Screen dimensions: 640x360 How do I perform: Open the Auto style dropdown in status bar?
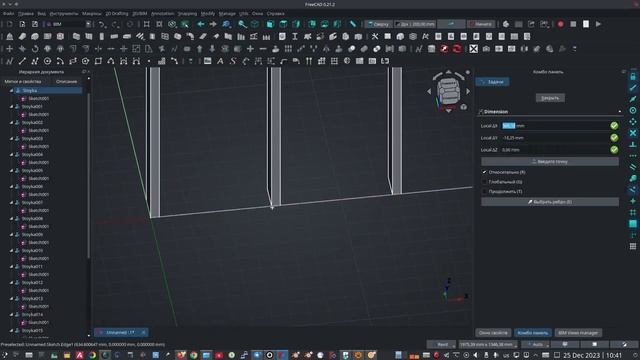click(x=535, y=344)
